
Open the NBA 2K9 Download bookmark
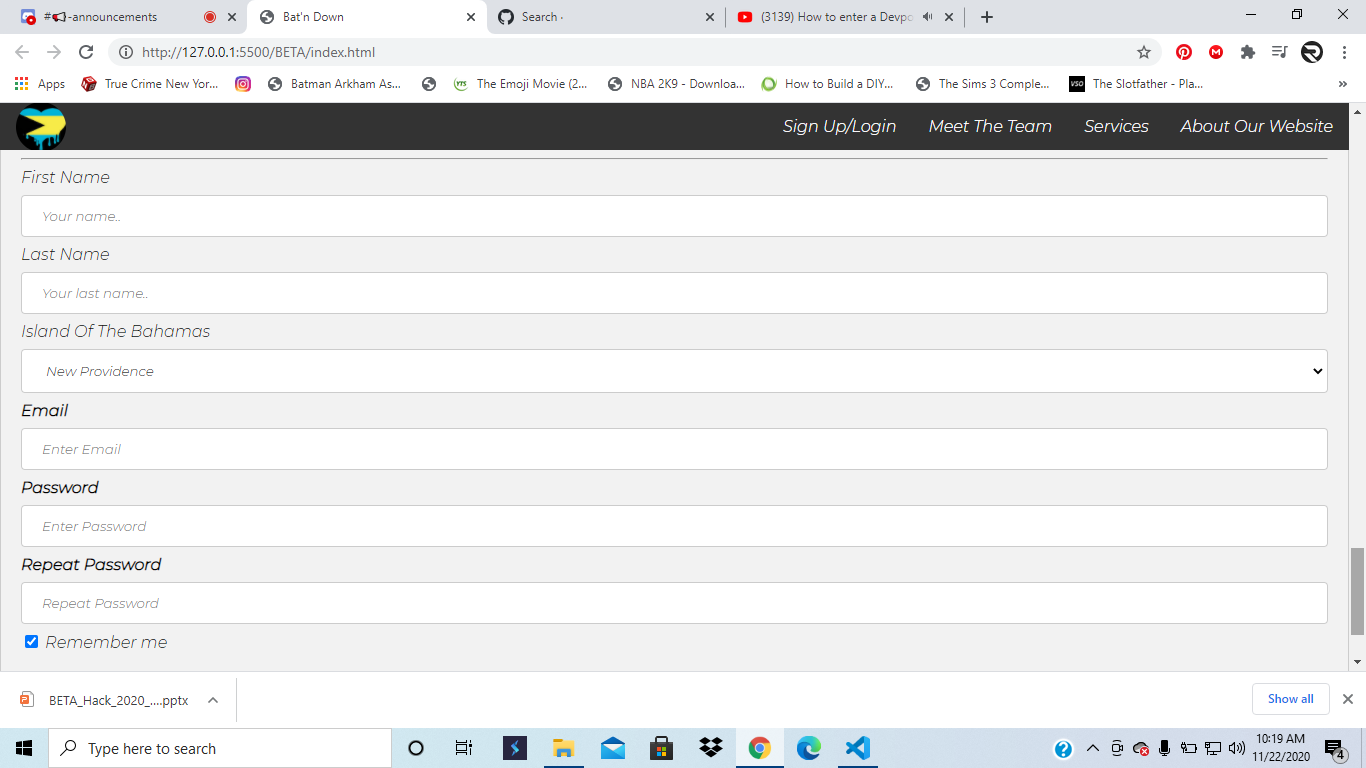pyautogui.click(x=676, y=84)
